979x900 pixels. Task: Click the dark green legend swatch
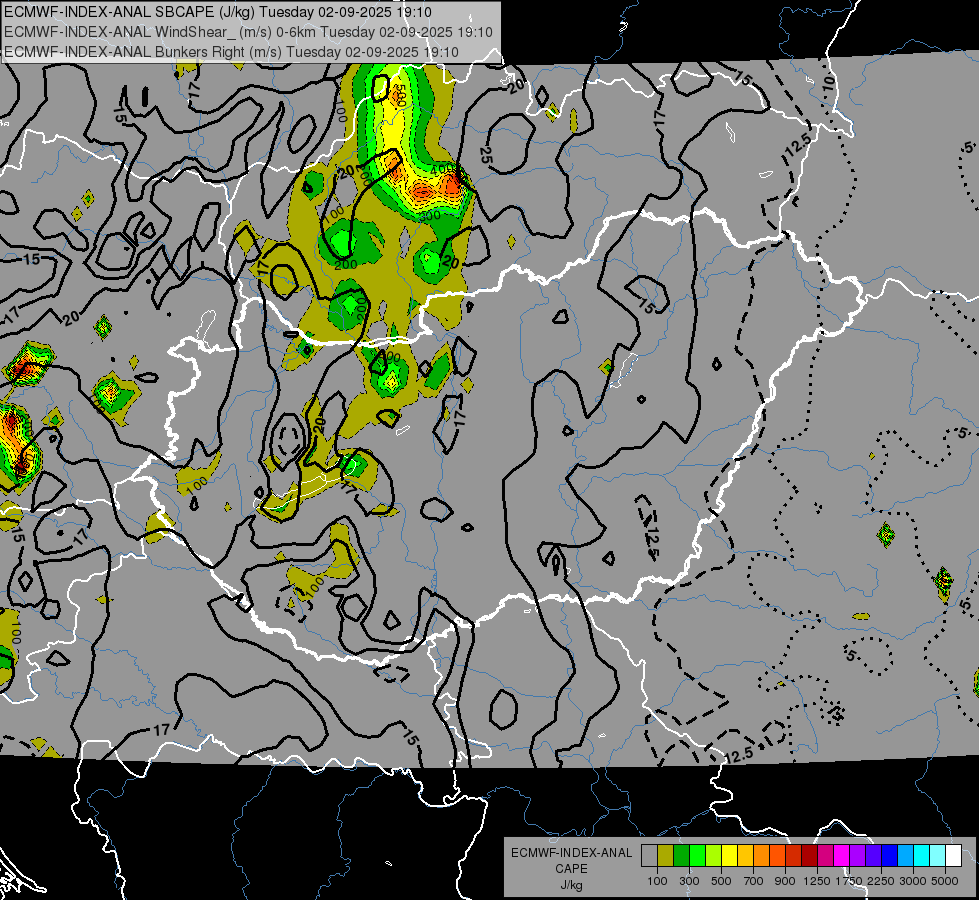(x=681, y=855)
